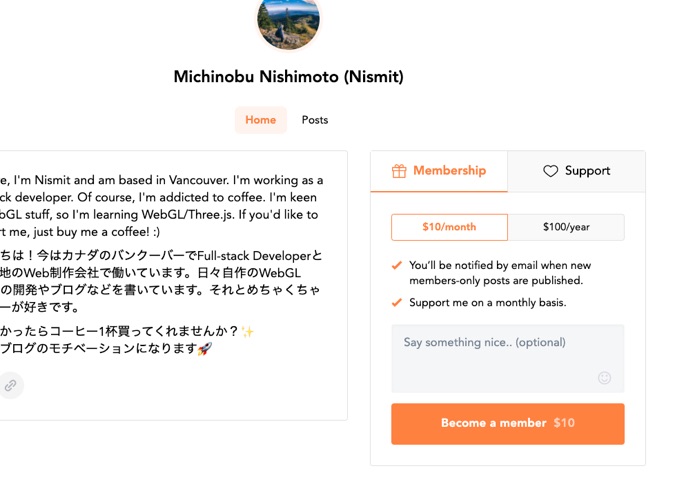
Task: Go to the Posts tab
Action: [315, 120]
